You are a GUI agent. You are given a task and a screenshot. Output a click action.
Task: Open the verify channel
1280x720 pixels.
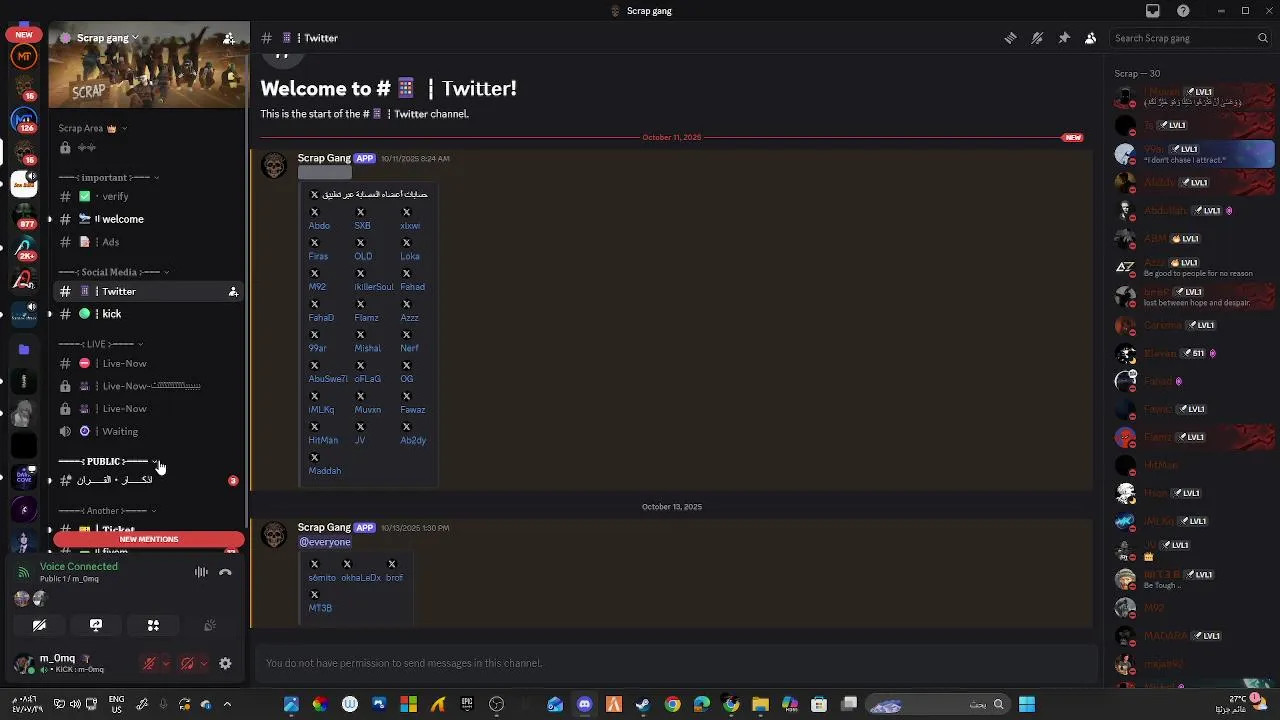(147, 196)
